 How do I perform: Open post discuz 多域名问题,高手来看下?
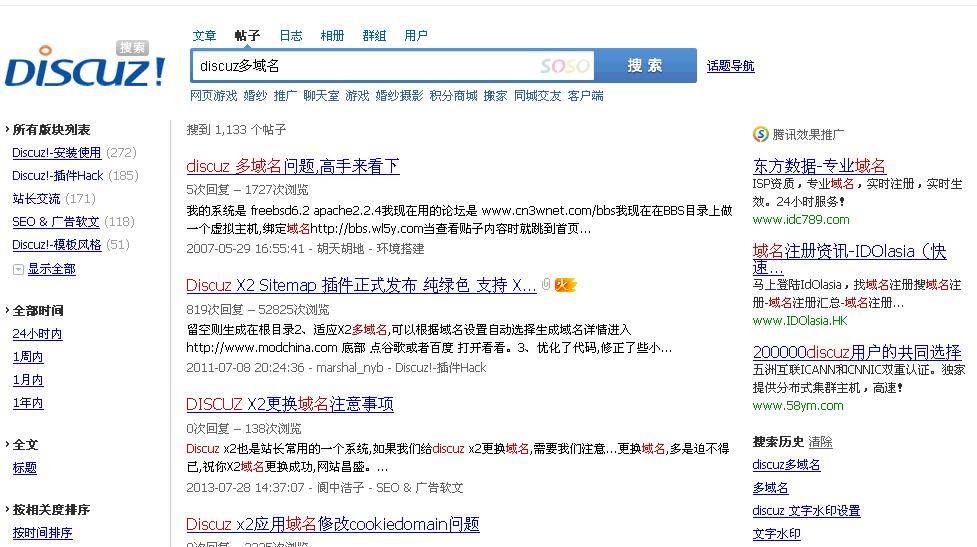point(293,166)
